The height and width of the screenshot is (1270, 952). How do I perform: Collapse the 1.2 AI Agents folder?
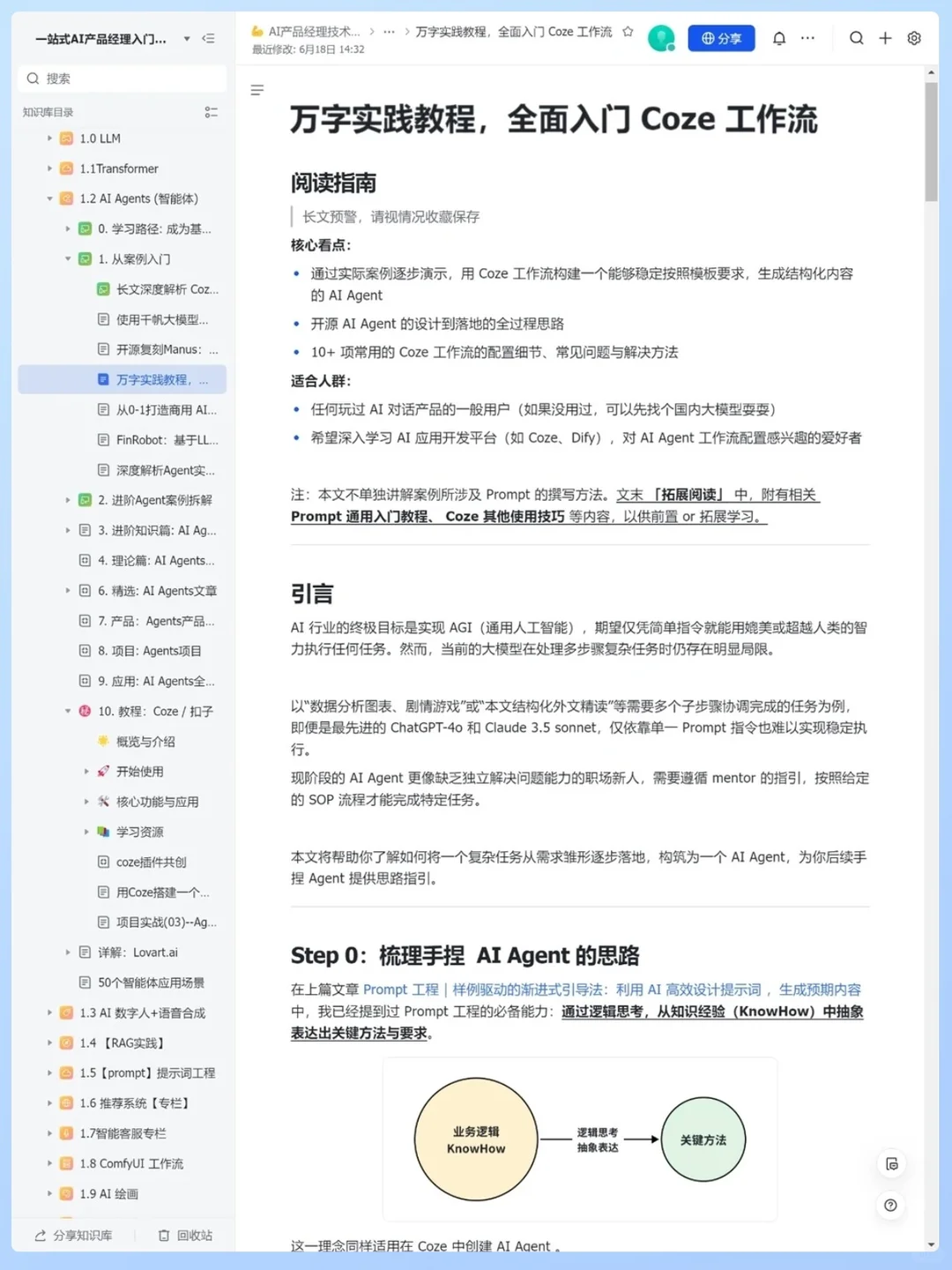tap(49, 199)
